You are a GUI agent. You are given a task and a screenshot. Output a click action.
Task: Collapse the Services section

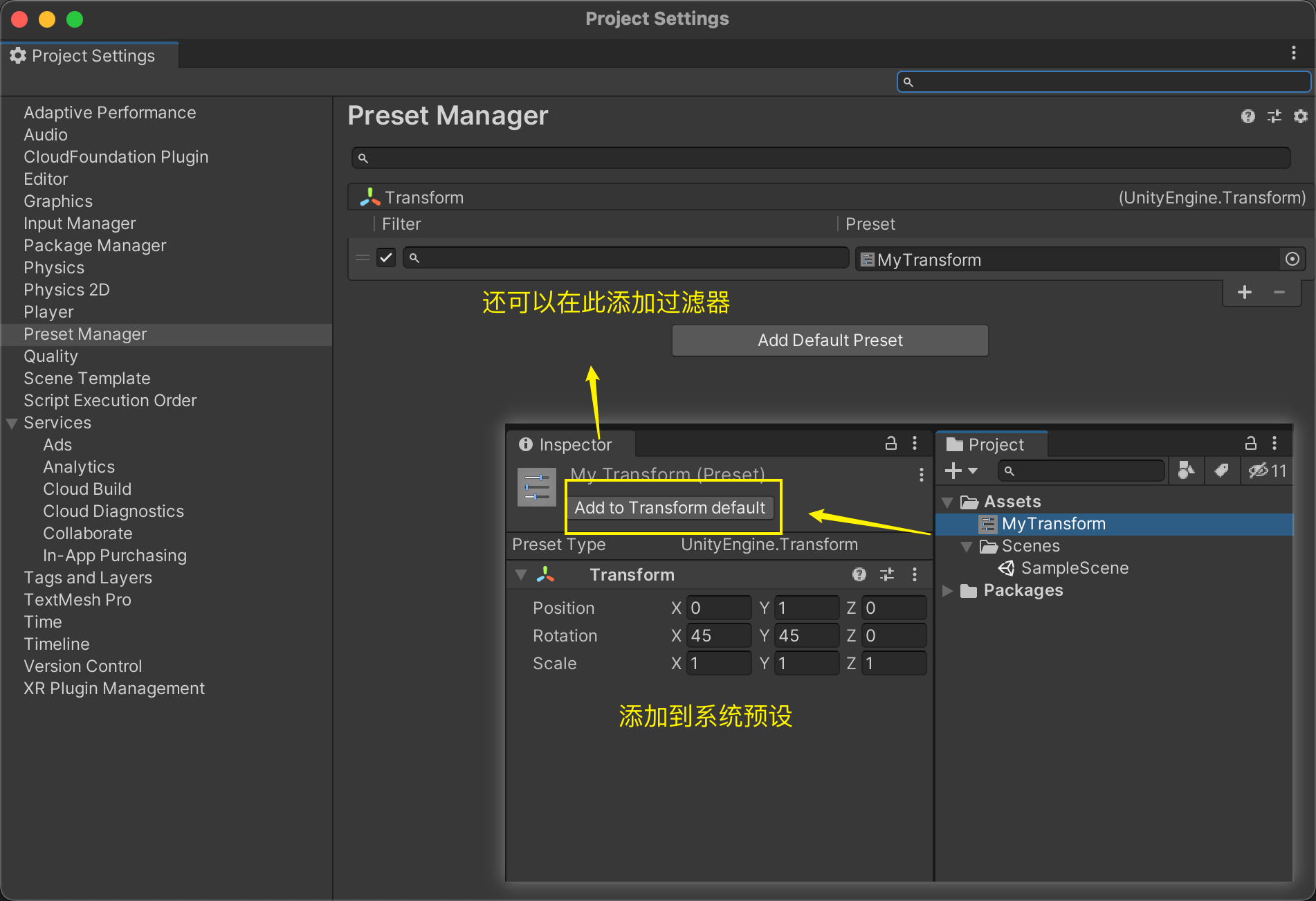(x=12, y=423)
